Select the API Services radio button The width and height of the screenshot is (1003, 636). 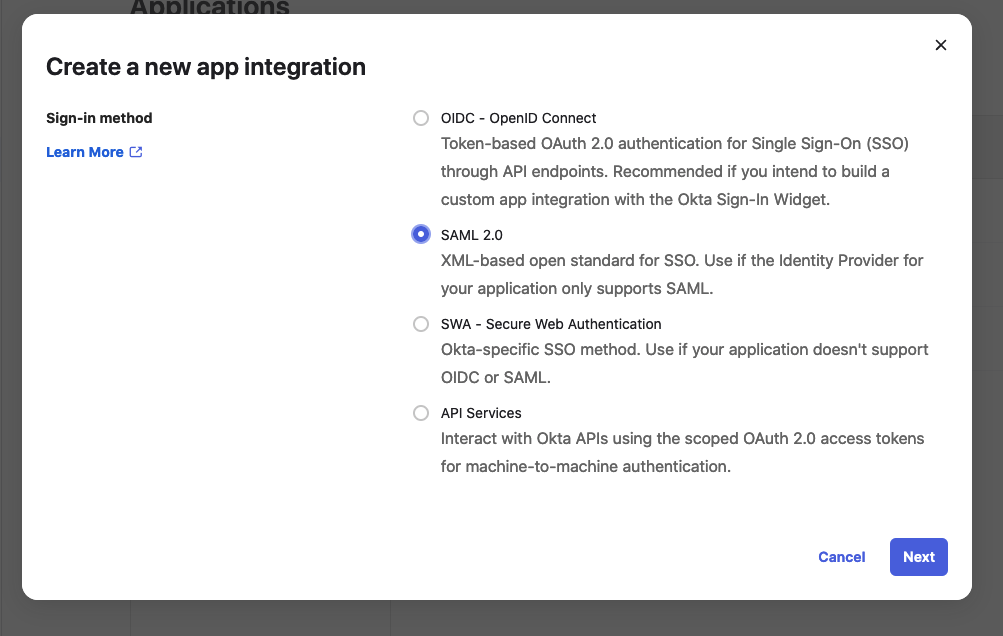point(421,413)
